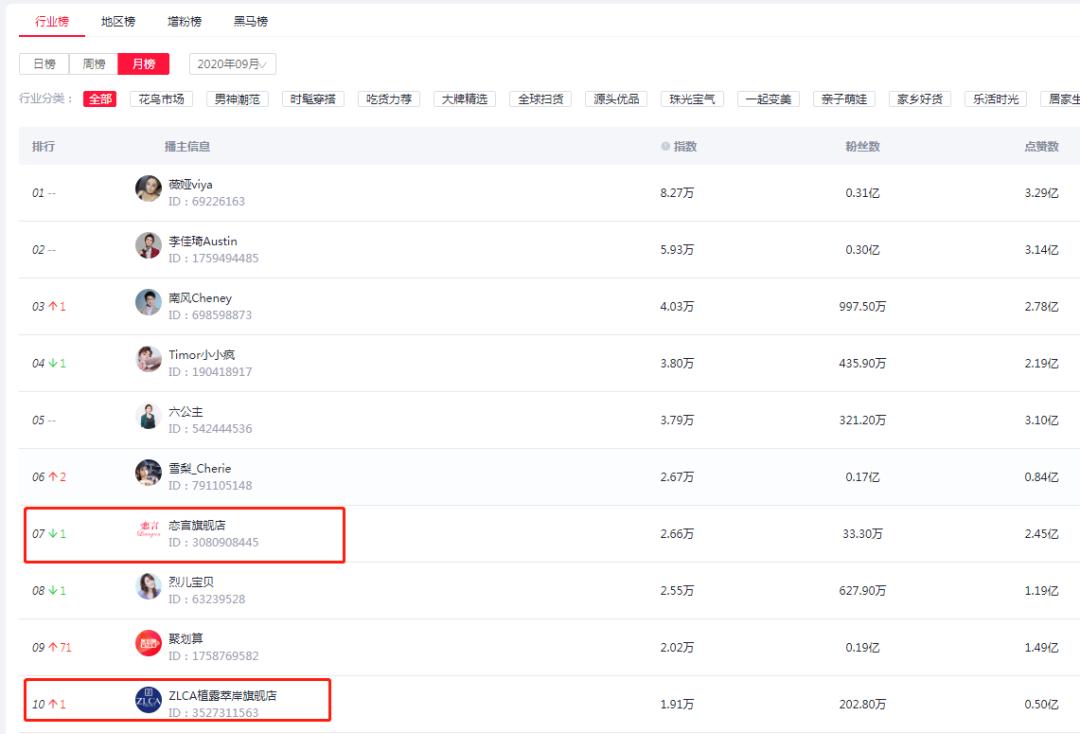The height and width of the screenshot is (734, 1080).
Task: Open the 恋言旗舰店 broadcaster name
Action: tap(197, 525)
